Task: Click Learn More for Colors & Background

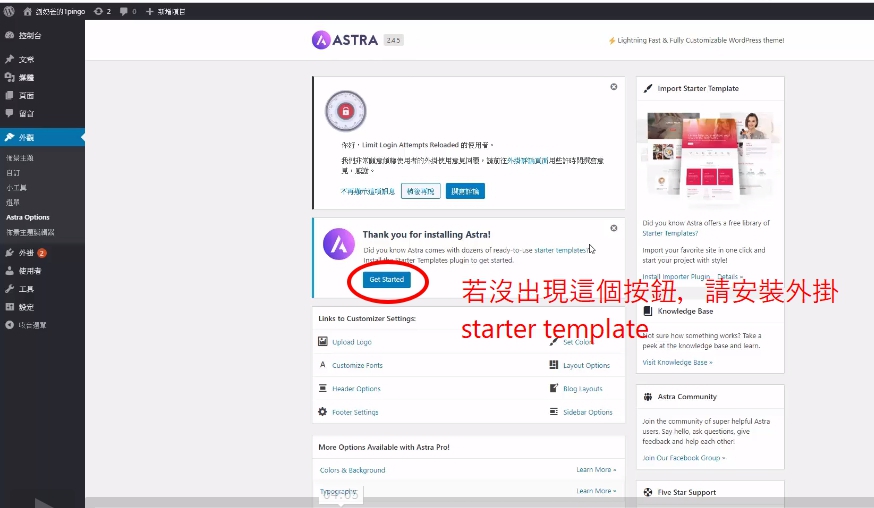Action: click(x=596, y=470)
